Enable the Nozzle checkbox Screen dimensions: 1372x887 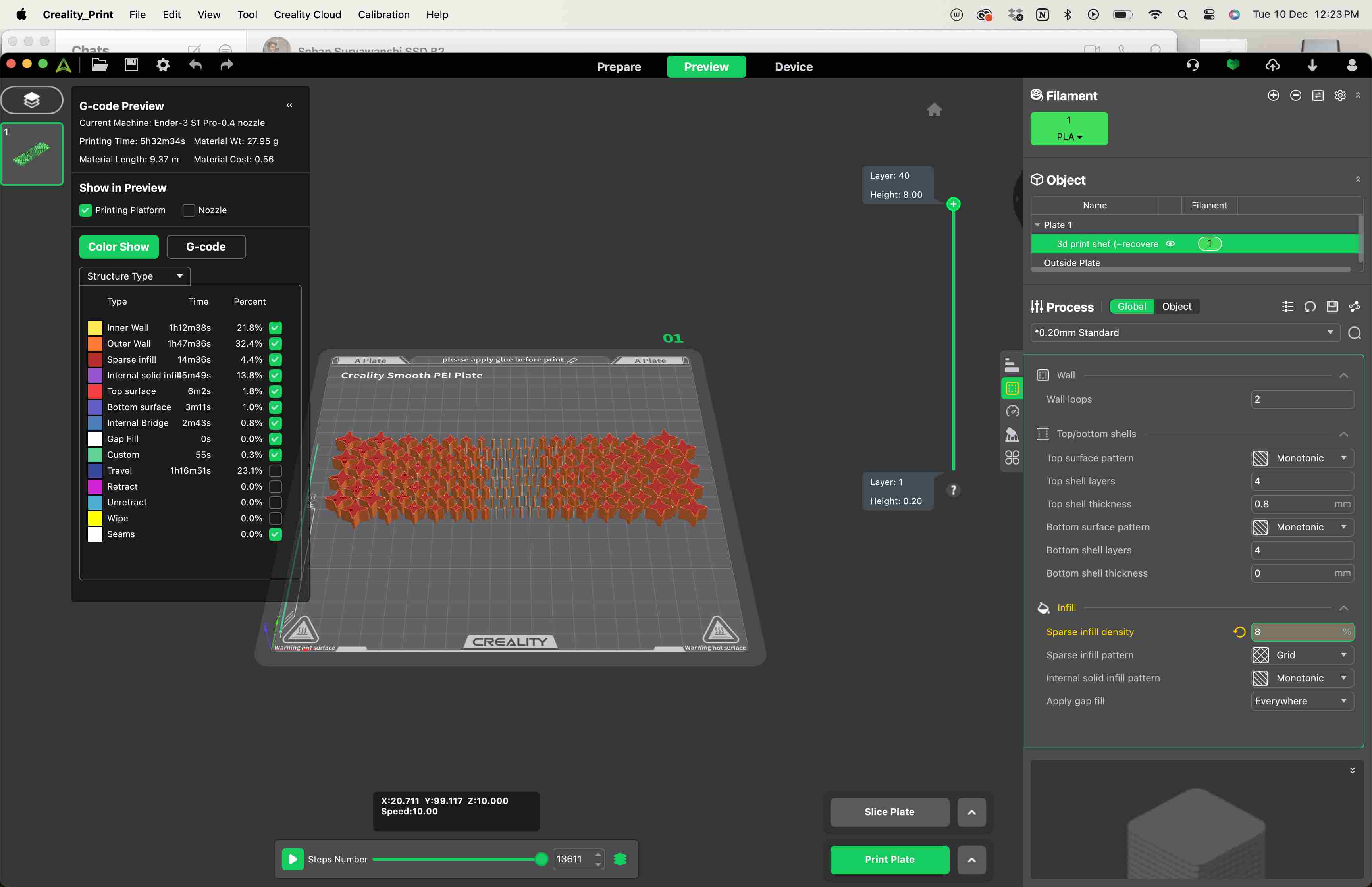click(189, 210)
